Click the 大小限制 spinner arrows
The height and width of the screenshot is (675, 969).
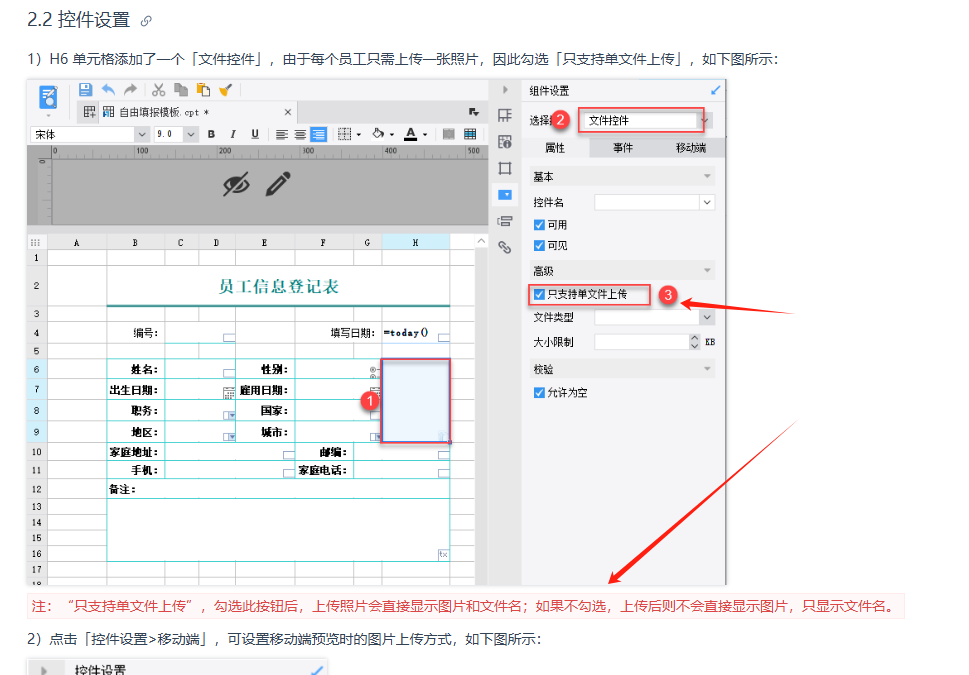[695, 342]
